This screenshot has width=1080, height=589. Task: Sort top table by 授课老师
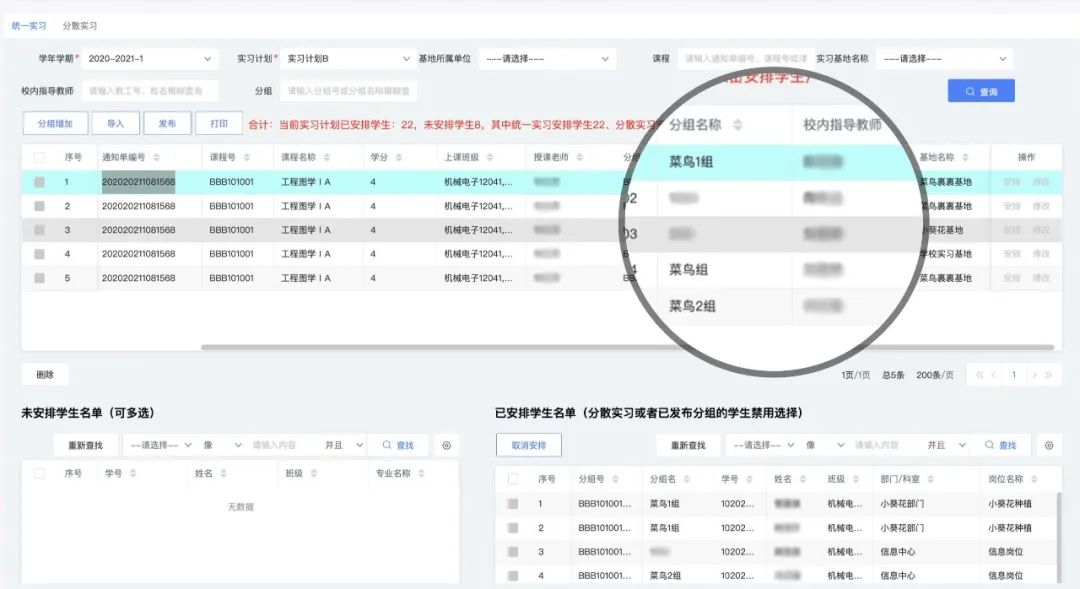579,158
